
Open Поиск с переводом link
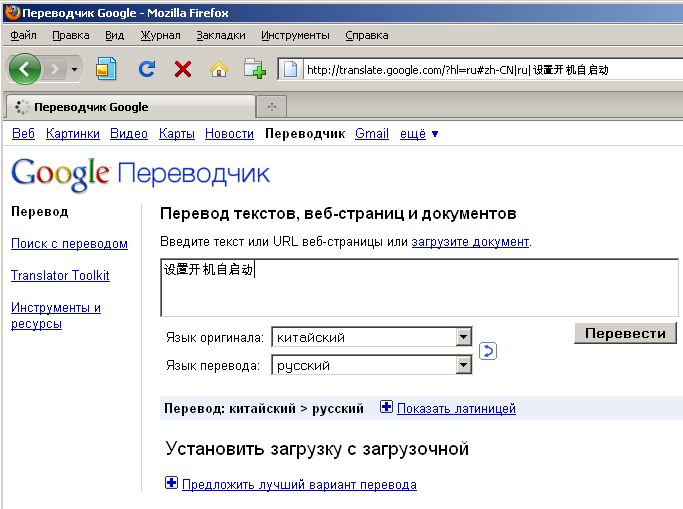(69, 243)
